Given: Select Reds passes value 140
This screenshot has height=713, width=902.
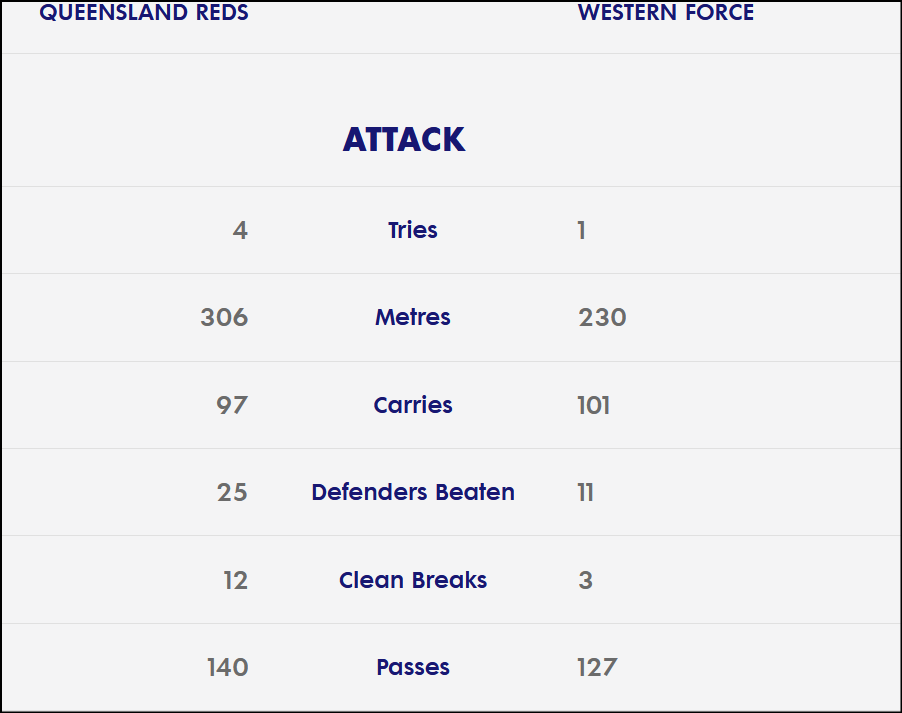Looking at the screenshot, I should [x=227, y=668].
